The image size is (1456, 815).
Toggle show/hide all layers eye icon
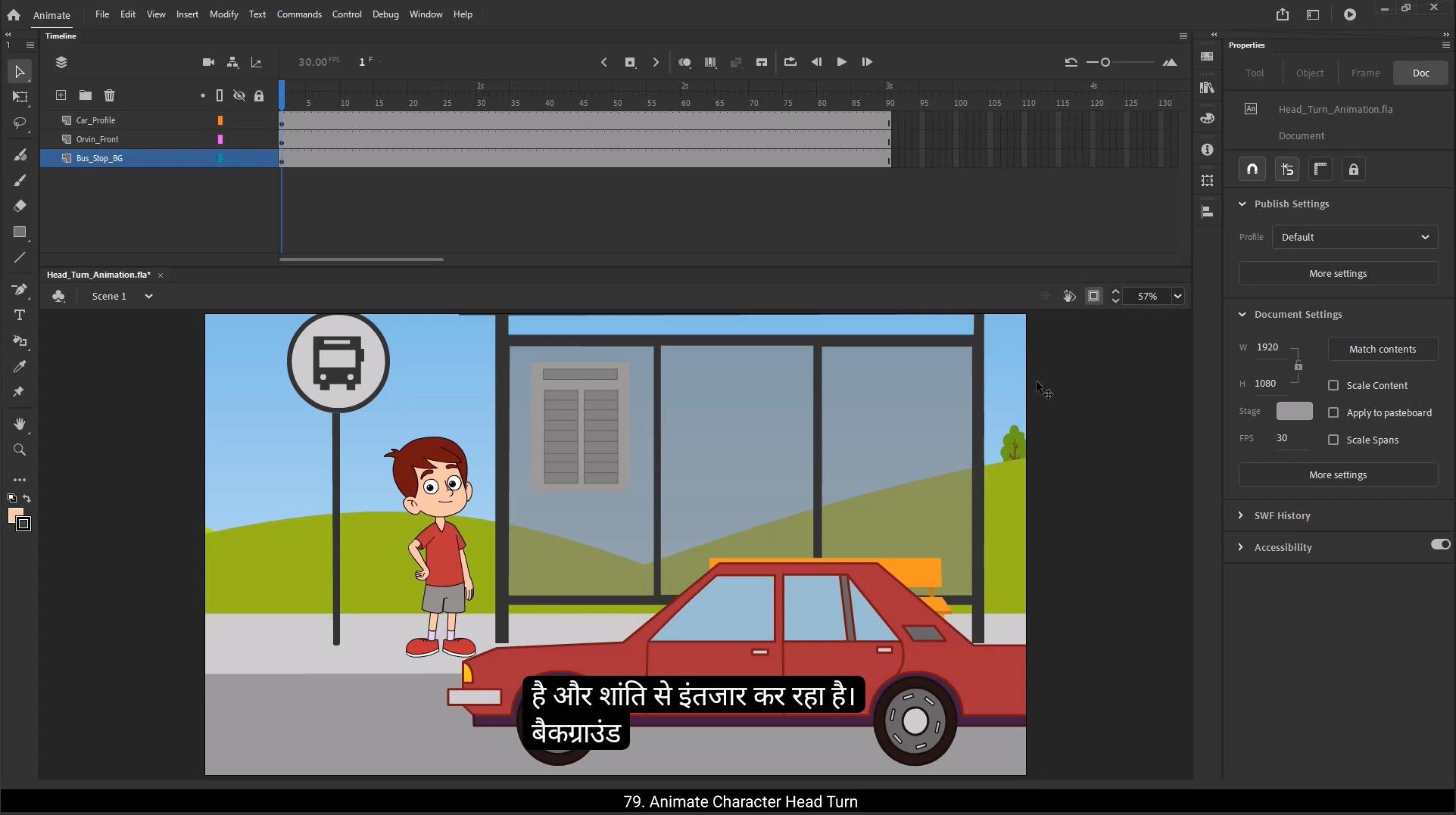[x=239, y=95]
